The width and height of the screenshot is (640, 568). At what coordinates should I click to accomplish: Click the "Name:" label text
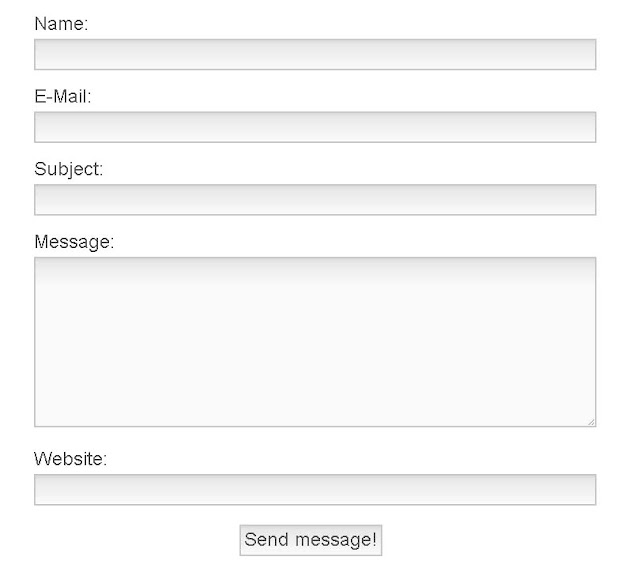pyautogui.click(x=61, y=24)
